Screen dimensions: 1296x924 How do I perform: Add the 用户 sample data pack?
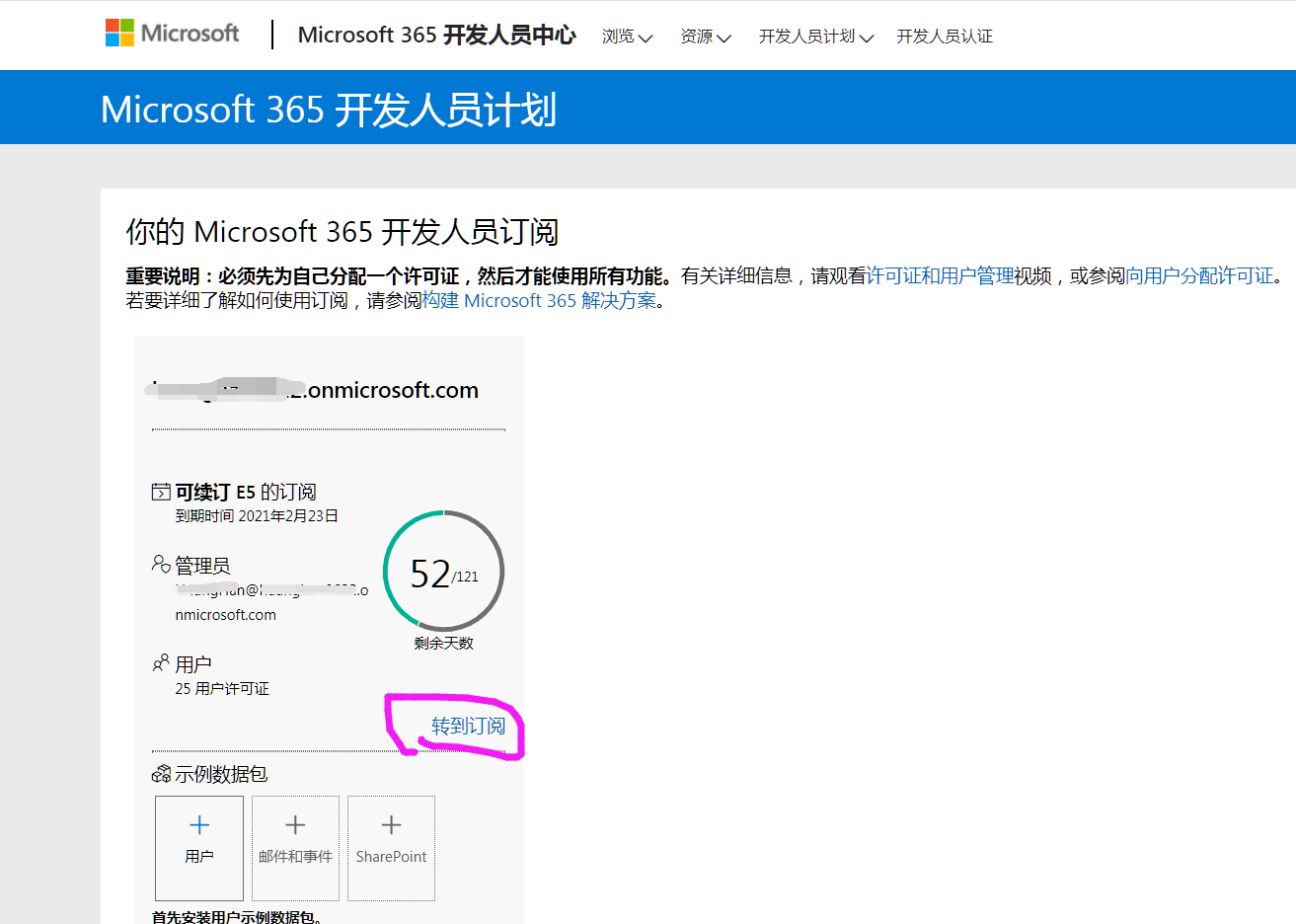(x=199, y=848)
